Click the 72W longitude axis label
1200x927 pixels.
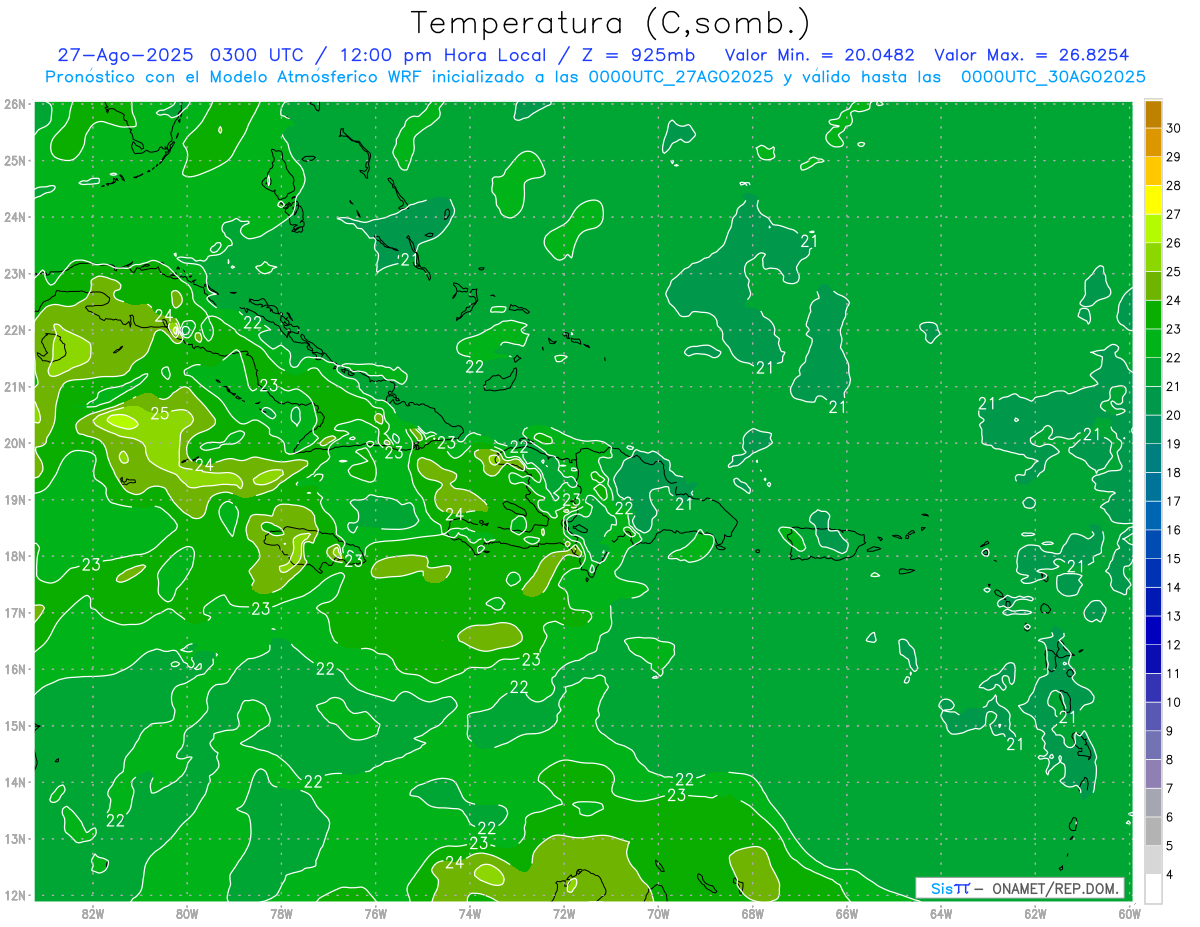click(x=564, y=913)
